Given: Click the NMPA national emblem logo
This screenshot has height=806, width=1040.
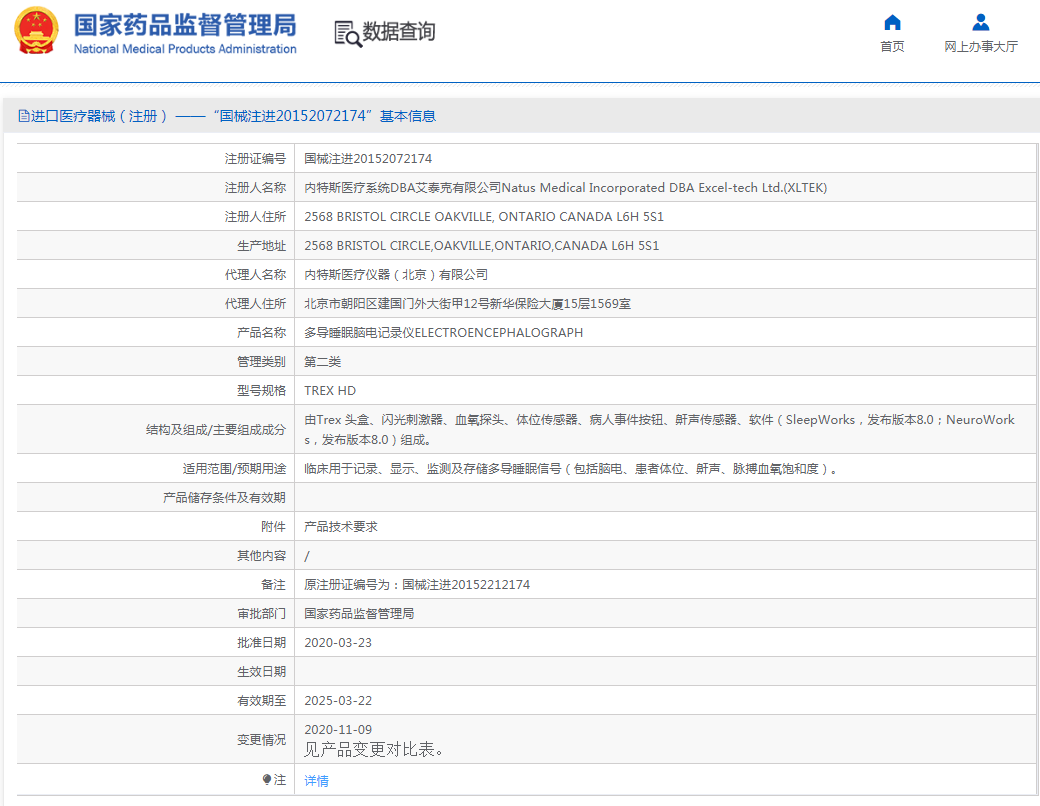Looking at the screenshot, I should click(x=36, y=32).
